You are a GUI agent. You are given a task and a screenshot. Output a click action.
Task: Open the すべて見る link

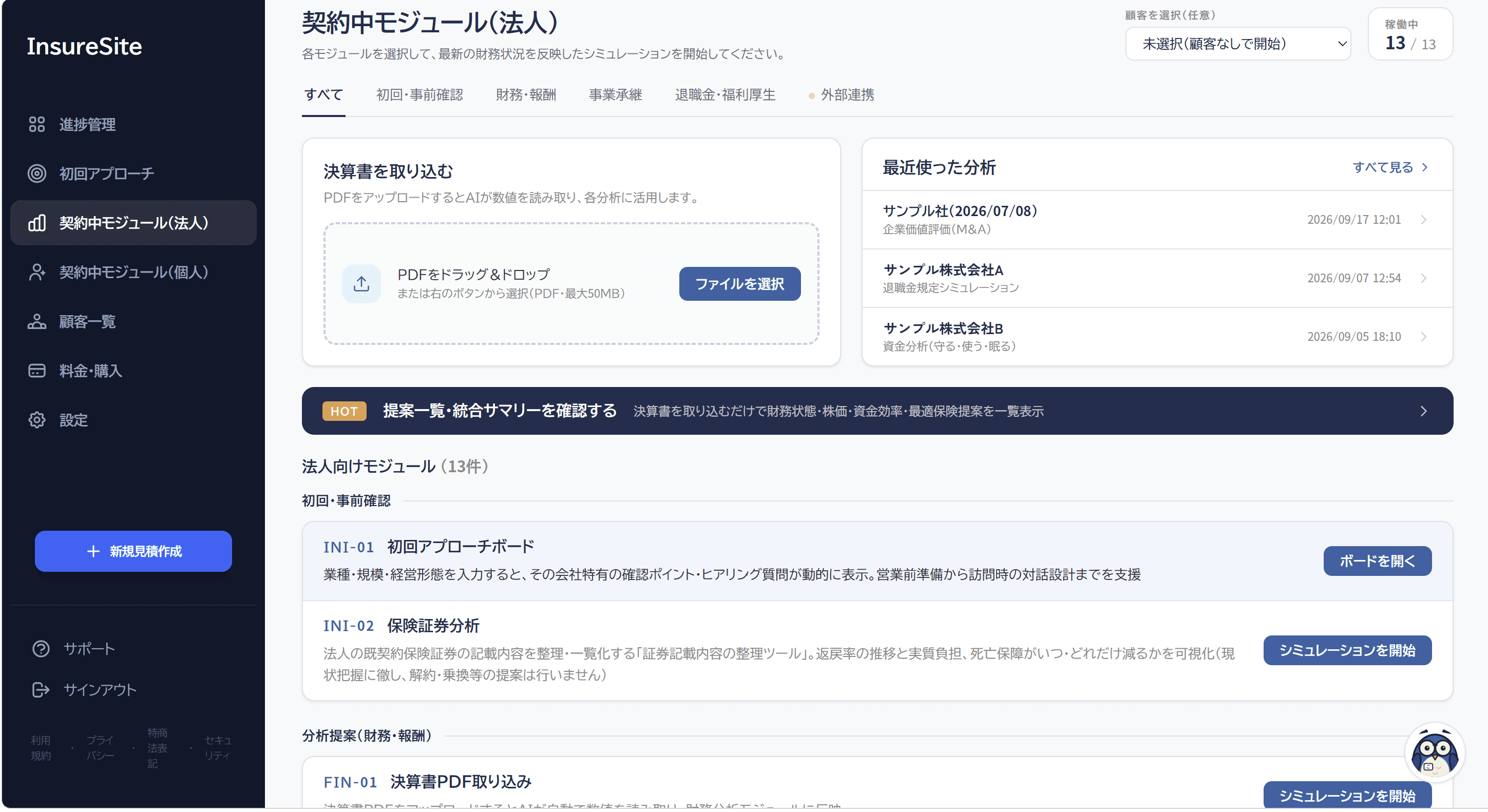coord(1390,167)
